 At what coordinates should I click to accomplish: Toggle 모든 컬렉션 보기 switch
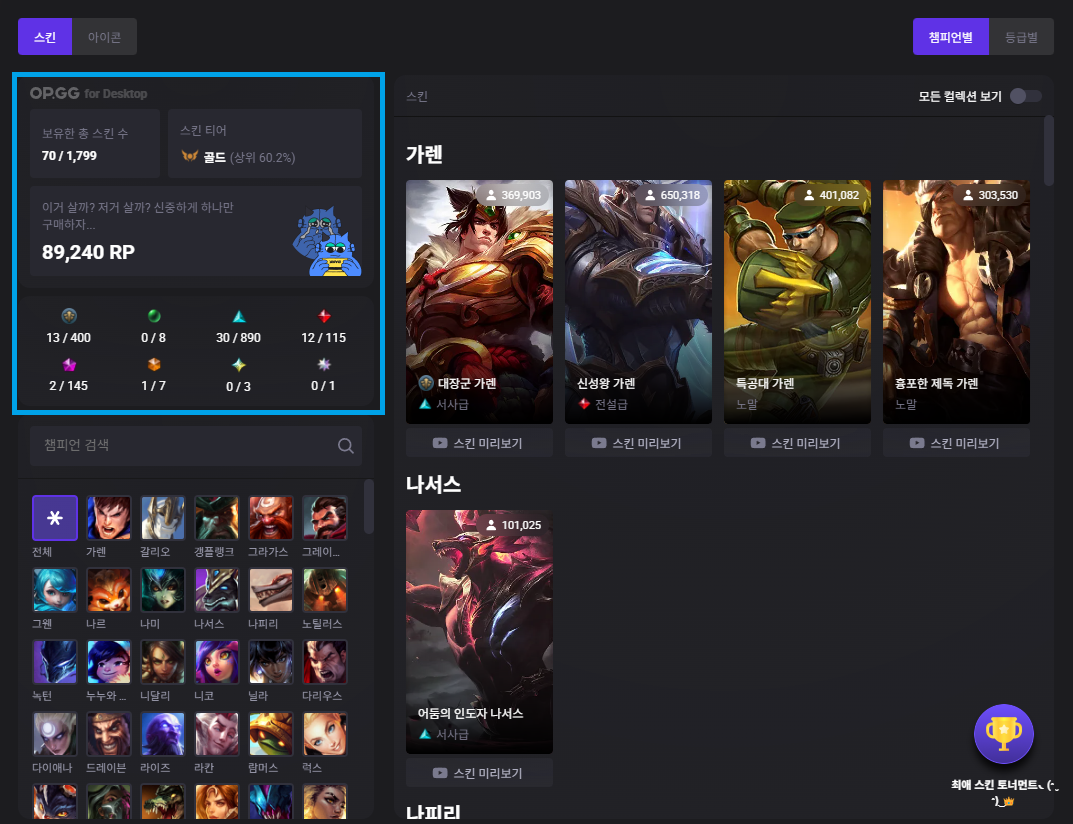point(1026,96)
